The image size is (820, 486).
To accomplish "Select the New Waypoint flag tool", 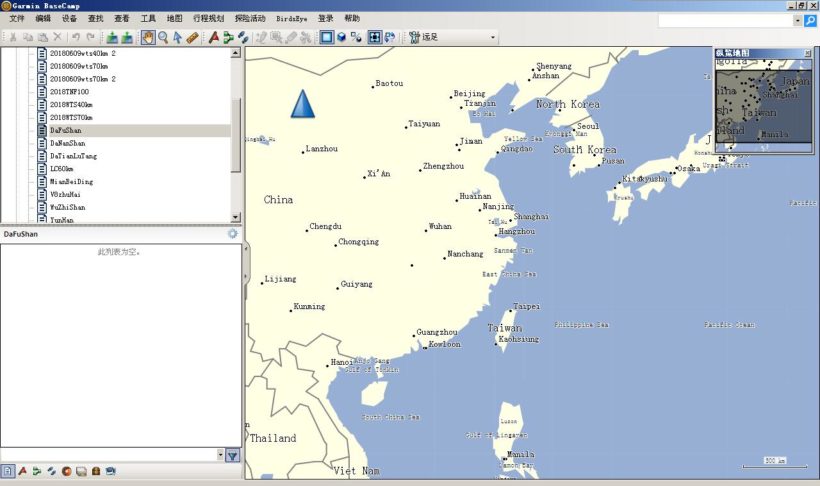I will coord(213,37).
